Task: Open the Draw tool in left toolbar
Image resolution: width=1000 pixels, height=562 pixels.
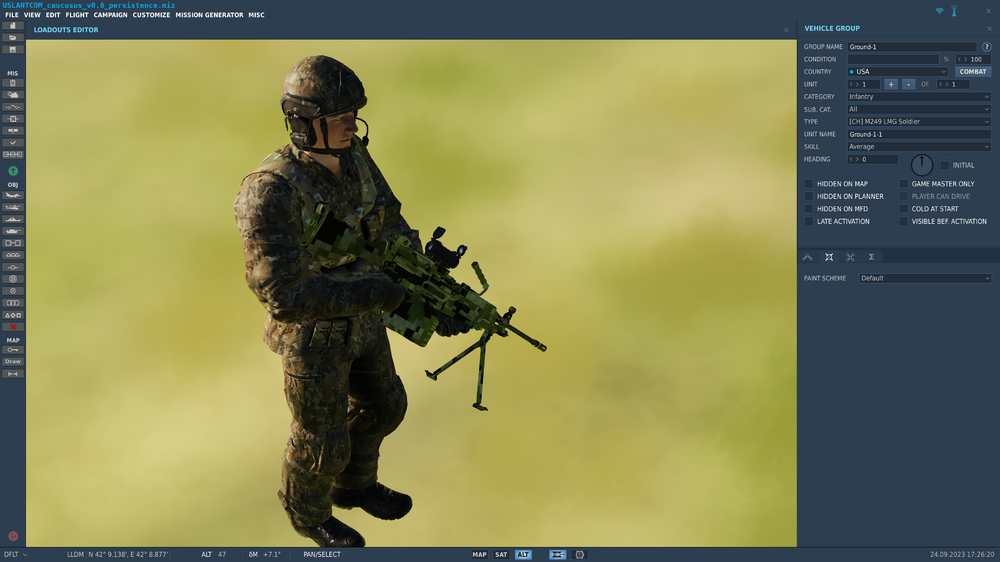Action: (12, 362)
